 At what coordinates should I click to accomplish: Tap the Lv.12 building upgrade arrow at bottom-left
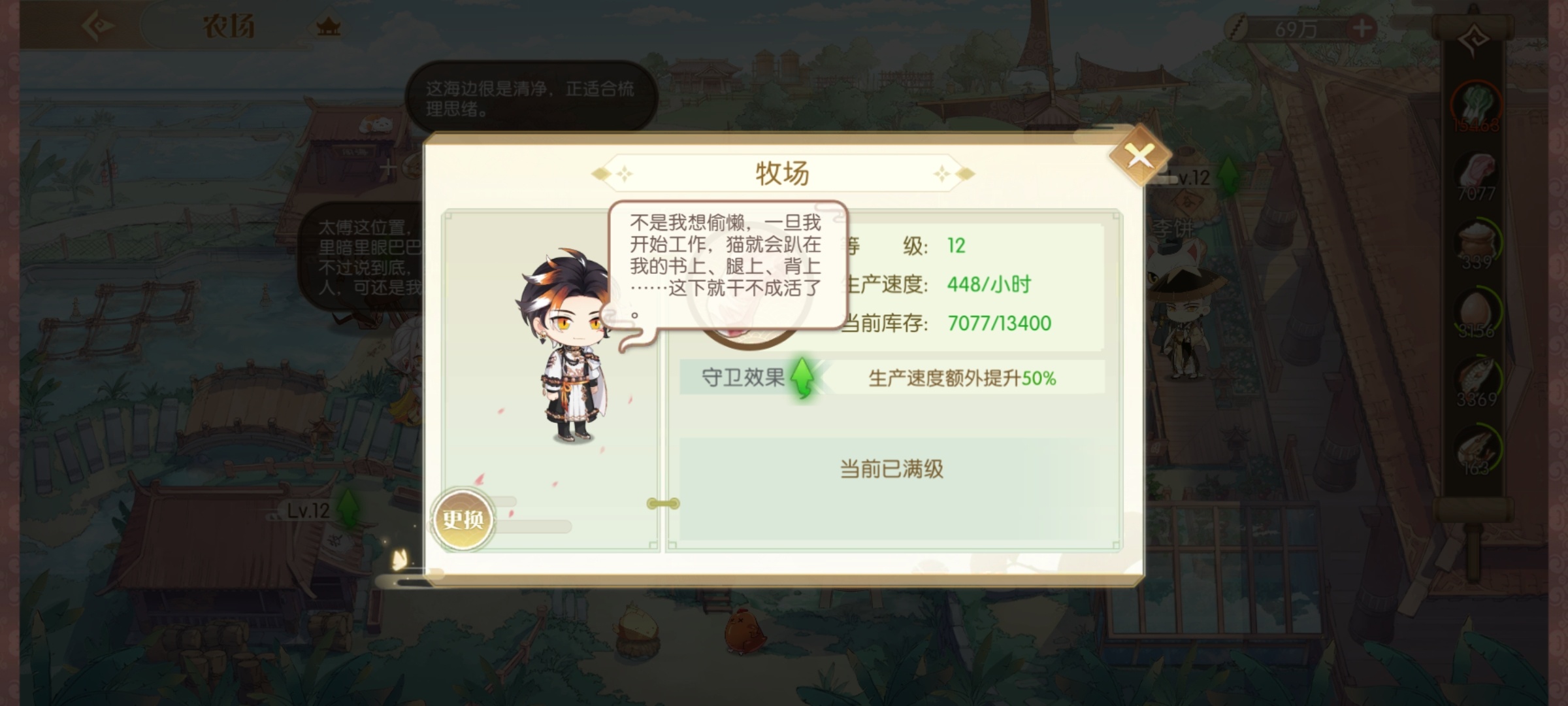point(349,508)
